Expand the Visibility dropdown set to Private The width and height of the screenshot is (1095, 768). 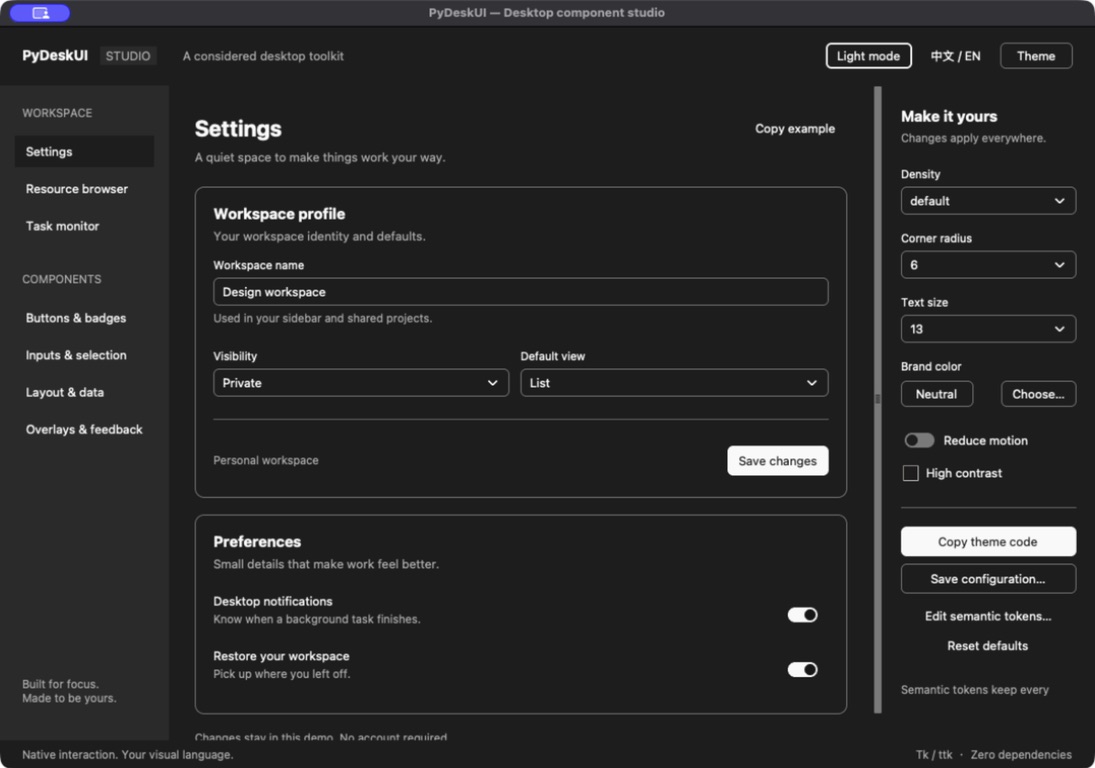361,383
